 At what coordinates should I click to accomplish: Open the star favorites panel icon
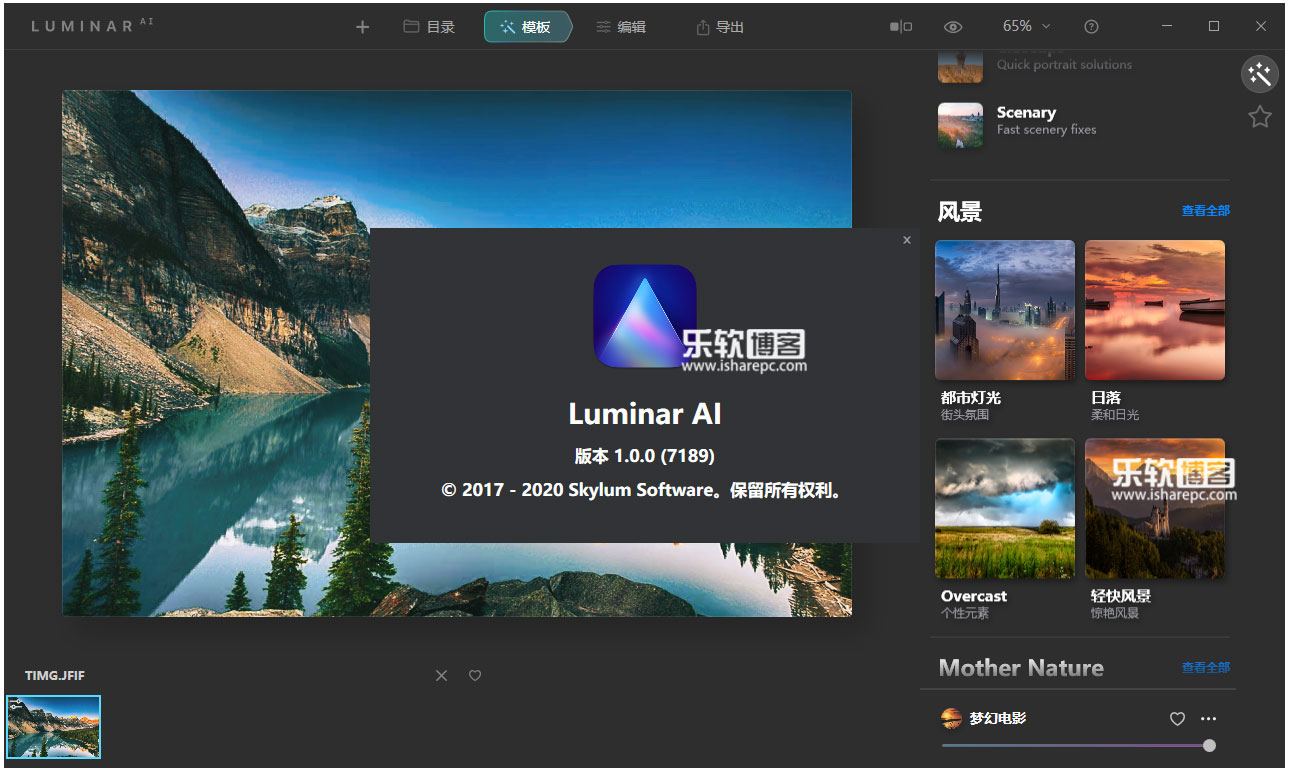[x=1260, y=117]
